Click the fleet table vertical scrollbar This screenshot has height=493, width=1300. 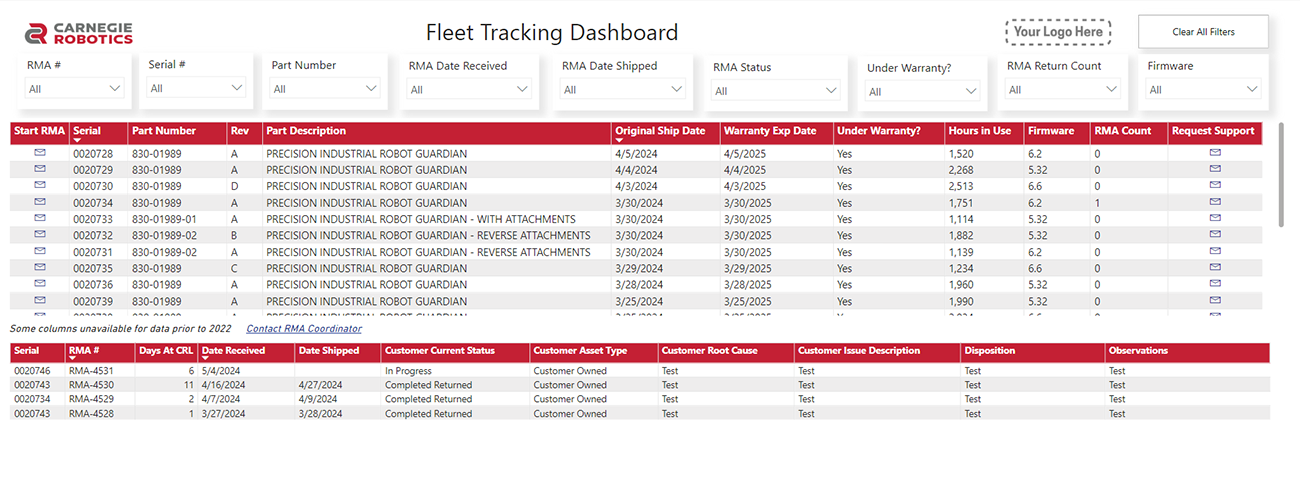coord(1282,176)
